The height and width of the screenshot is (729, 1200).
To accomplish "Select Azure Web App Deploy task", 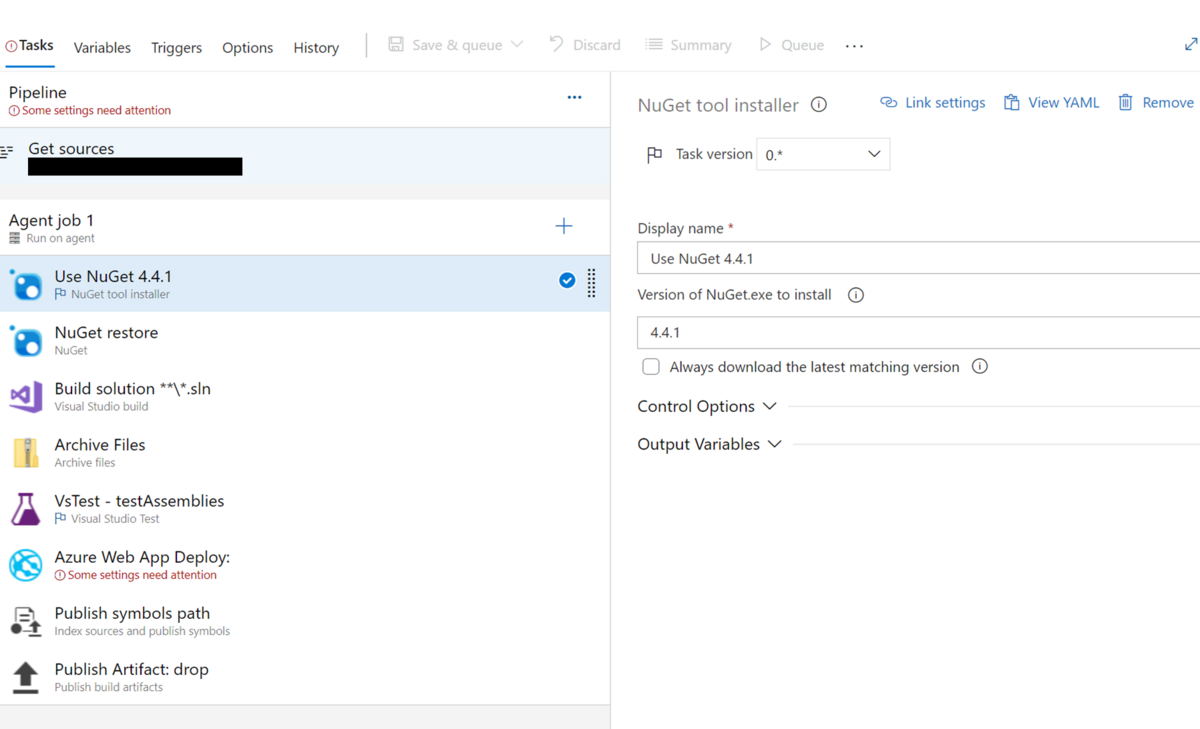I will (x=305, y=564).
